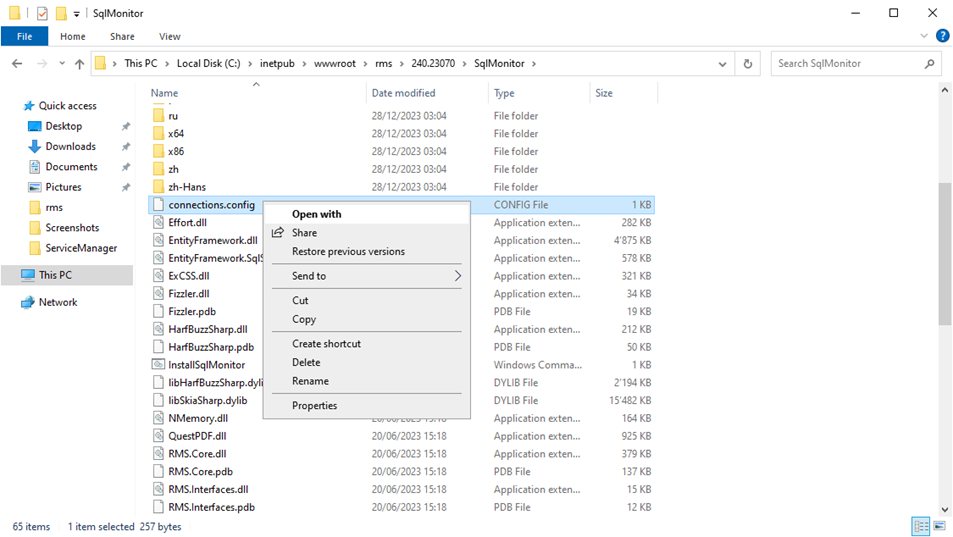Open Customize Quick Access Toolbar dropdown
The height and width of the screenshot is (537, 953).
[77, 13]
